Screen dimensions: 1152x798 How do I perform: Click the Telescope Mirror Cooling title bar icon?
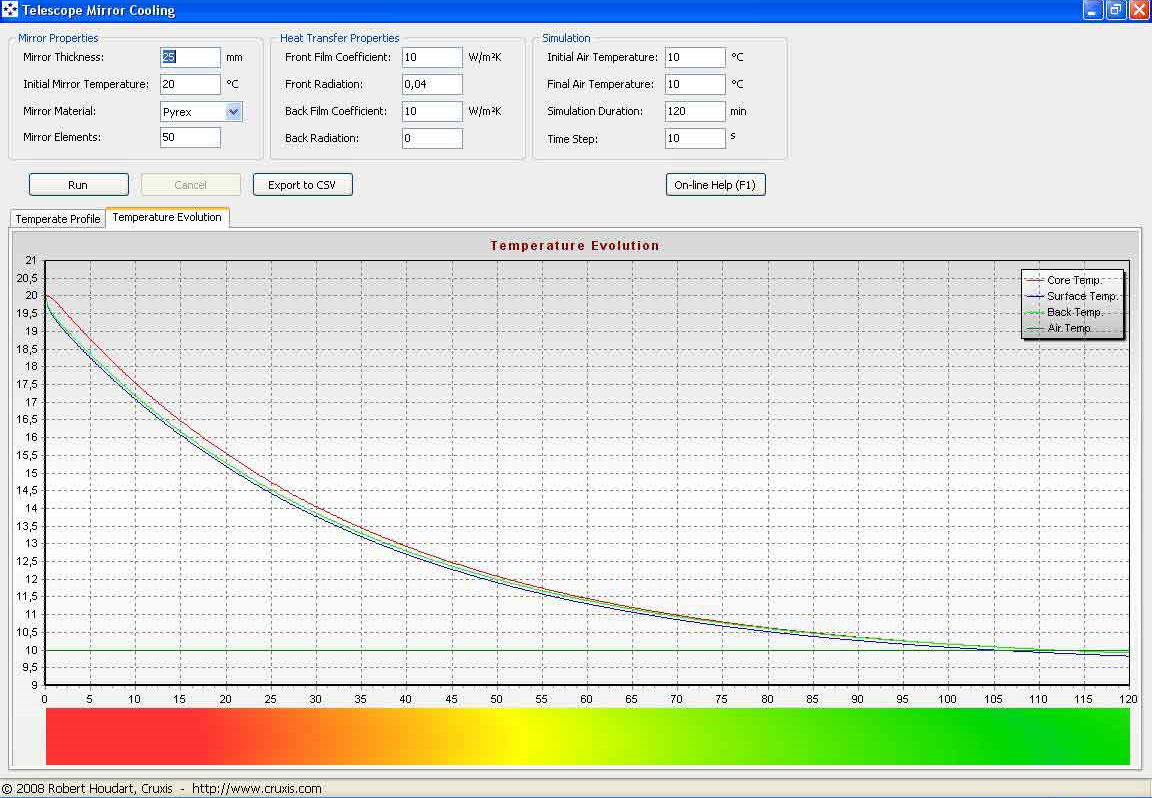pyautogui.click(x=10, y=10)
